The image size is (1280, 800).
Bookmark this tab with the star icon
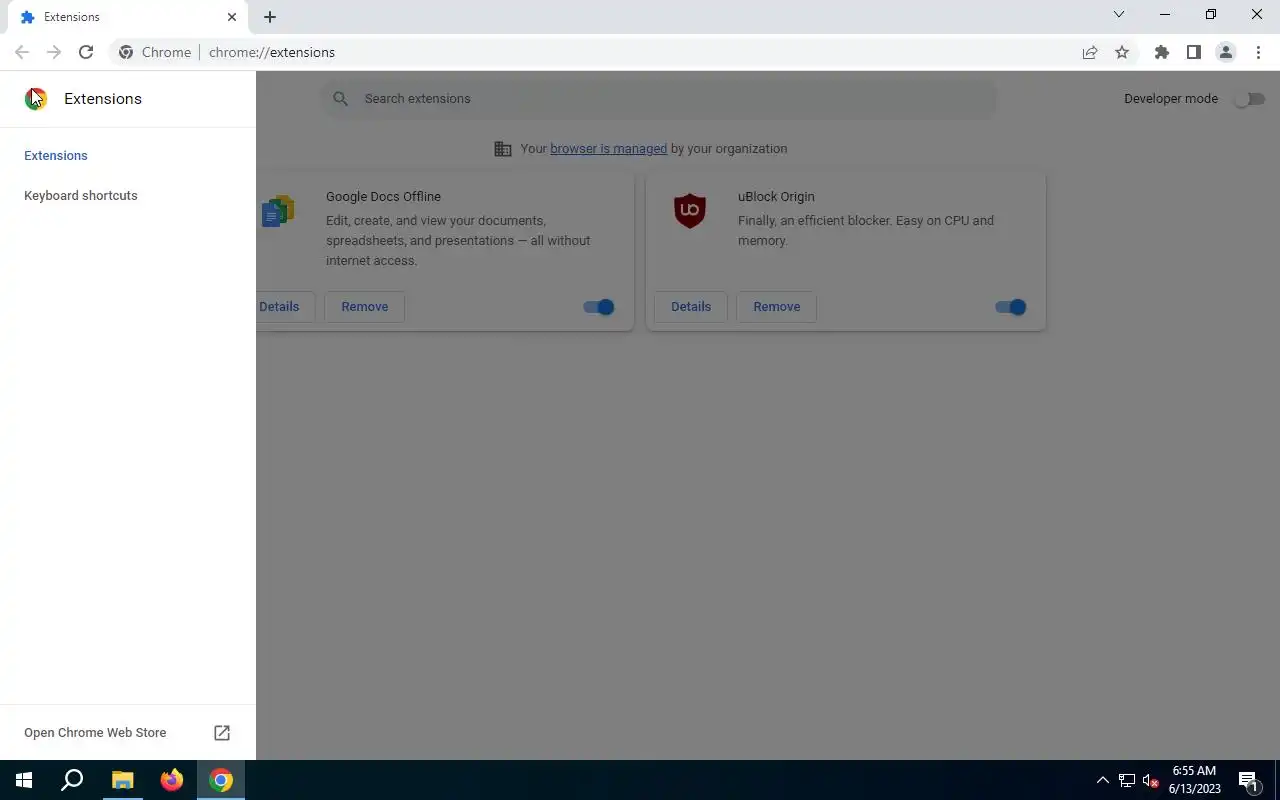(1122, 52)
